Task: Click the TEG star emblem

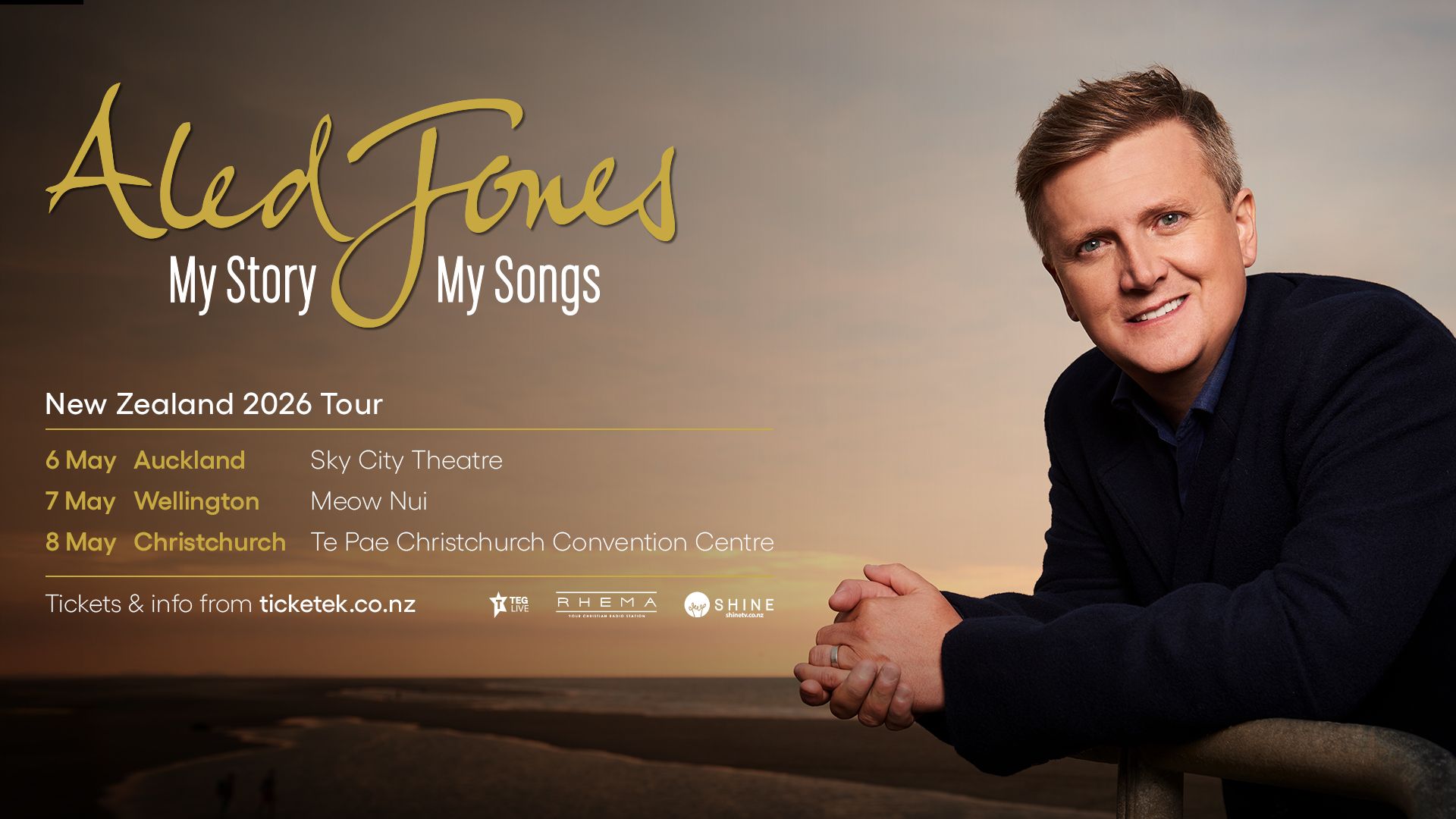Action: click(x=498, y=604)
